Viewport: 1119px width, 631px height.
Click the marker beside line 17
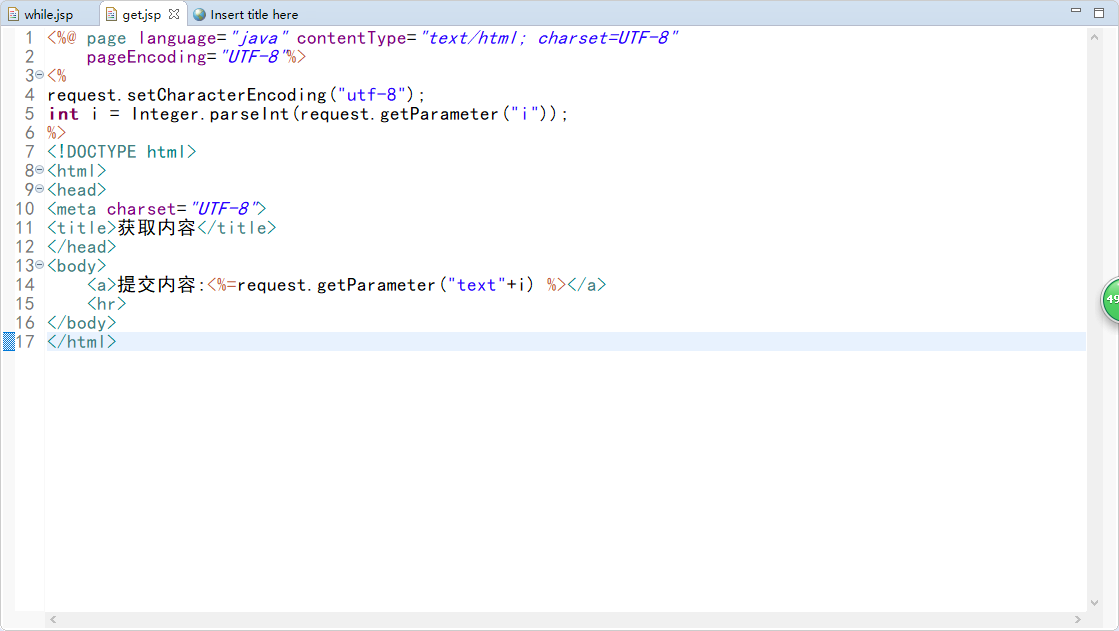[9, 342]
